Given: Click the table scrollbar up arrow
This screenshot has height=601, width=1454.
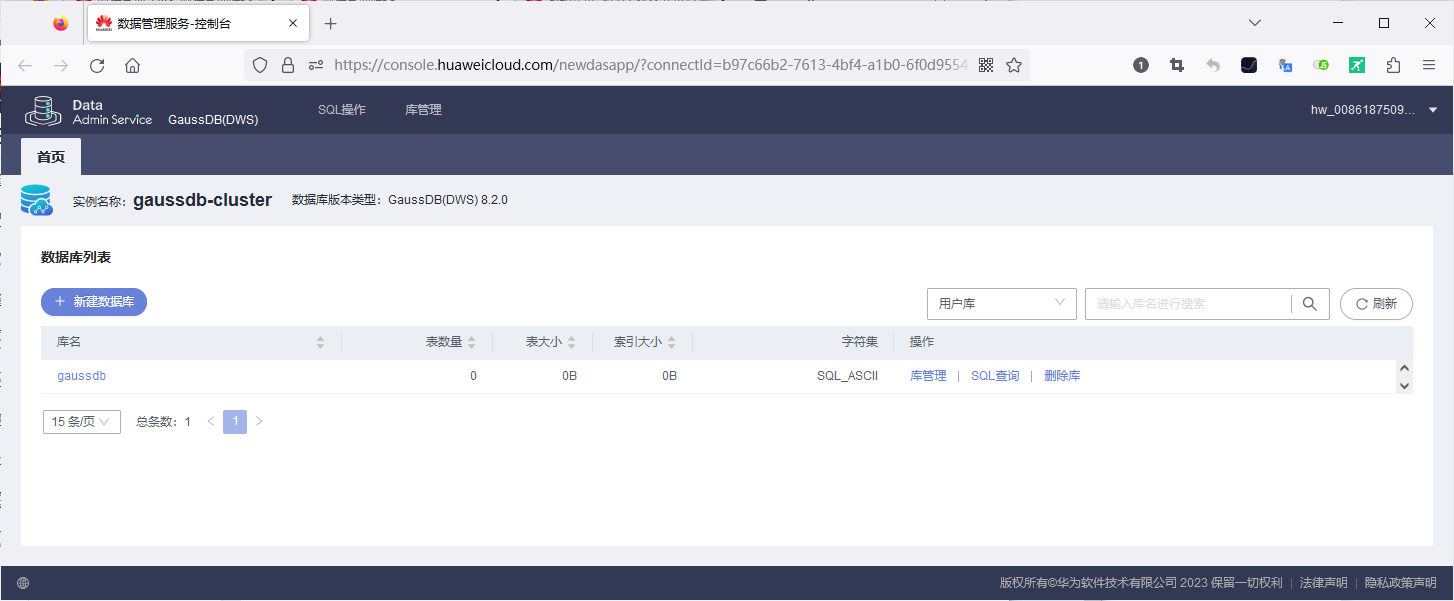Looking at the screenshot, I should coord(1404,369).
